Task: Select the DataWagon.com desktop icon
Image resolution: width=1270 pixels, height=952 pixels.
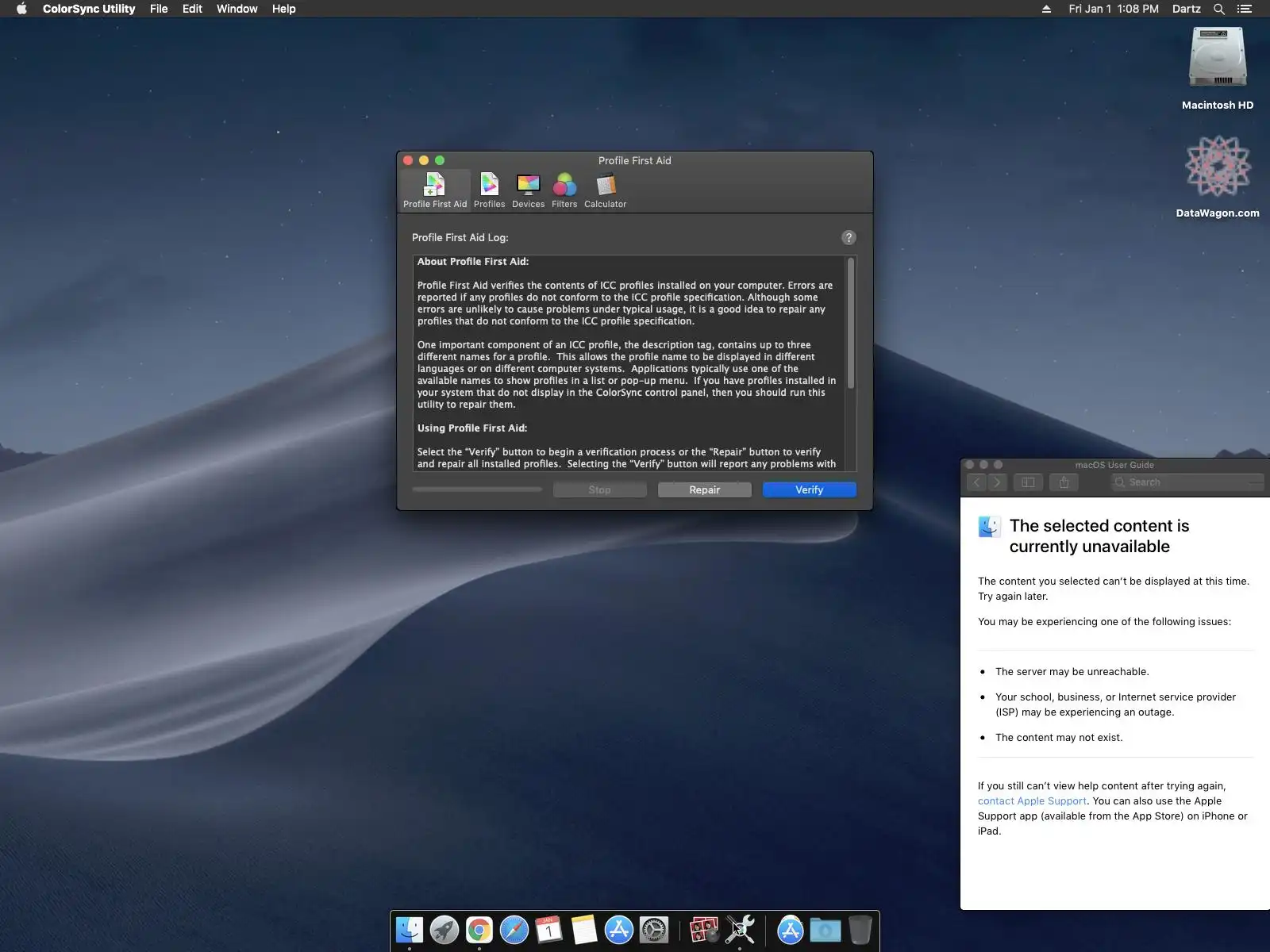Action: (1218, 177)
